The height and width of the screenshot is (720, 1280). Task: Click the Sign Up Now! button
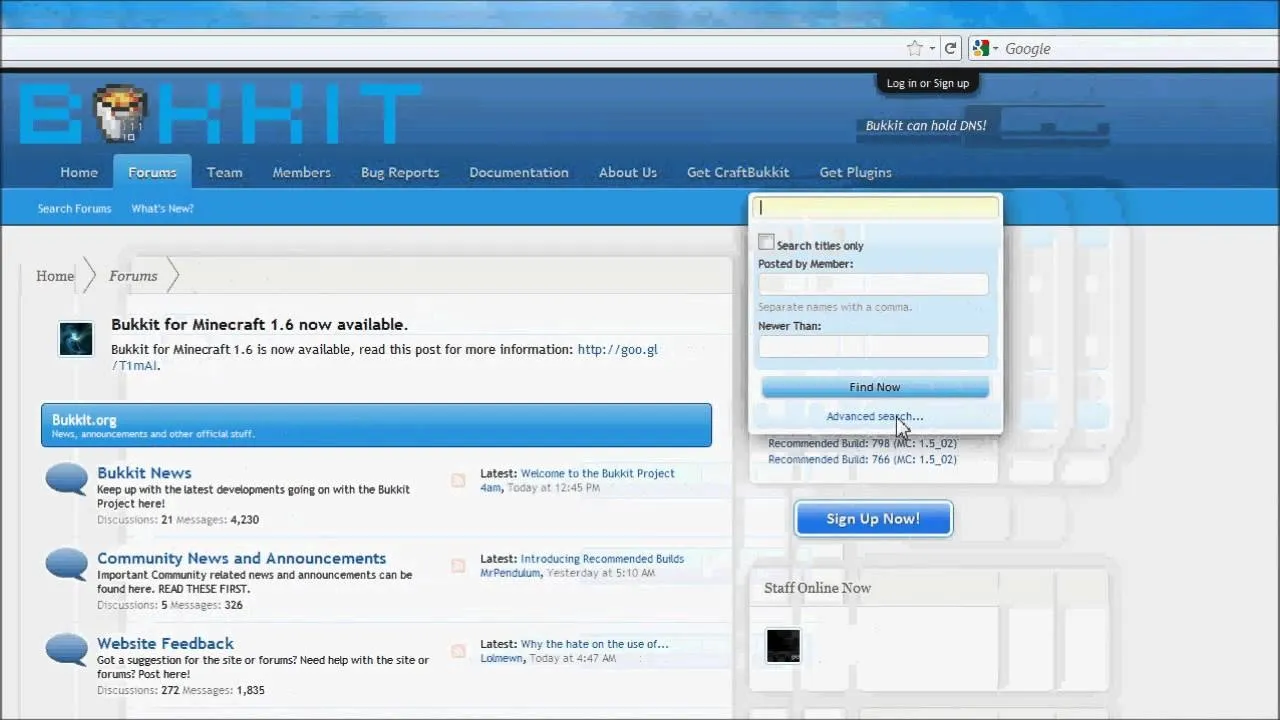coord(873,518)
